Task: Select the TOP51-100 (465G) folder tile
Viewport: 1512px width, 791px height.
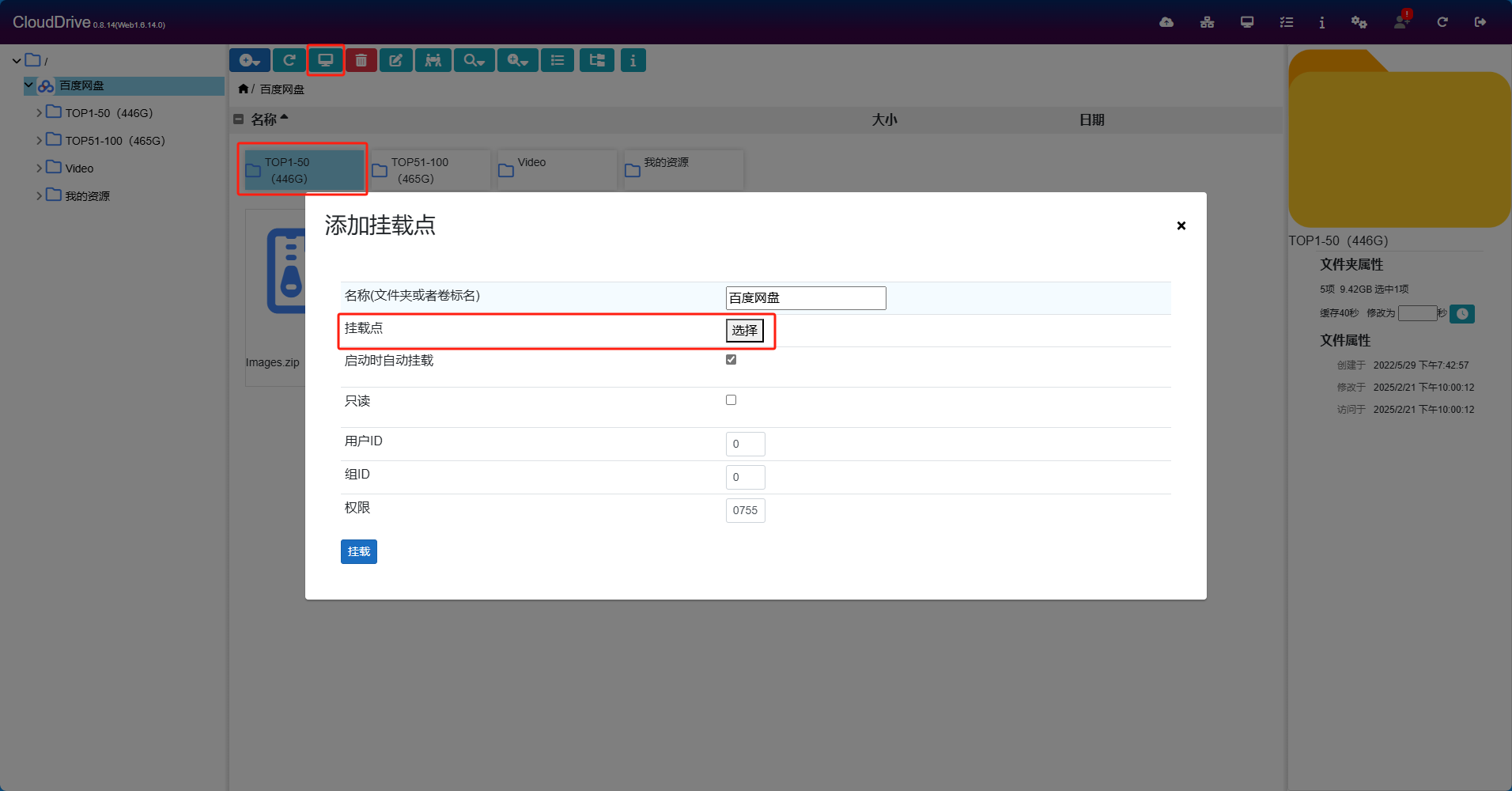Action: coord(430,169)
